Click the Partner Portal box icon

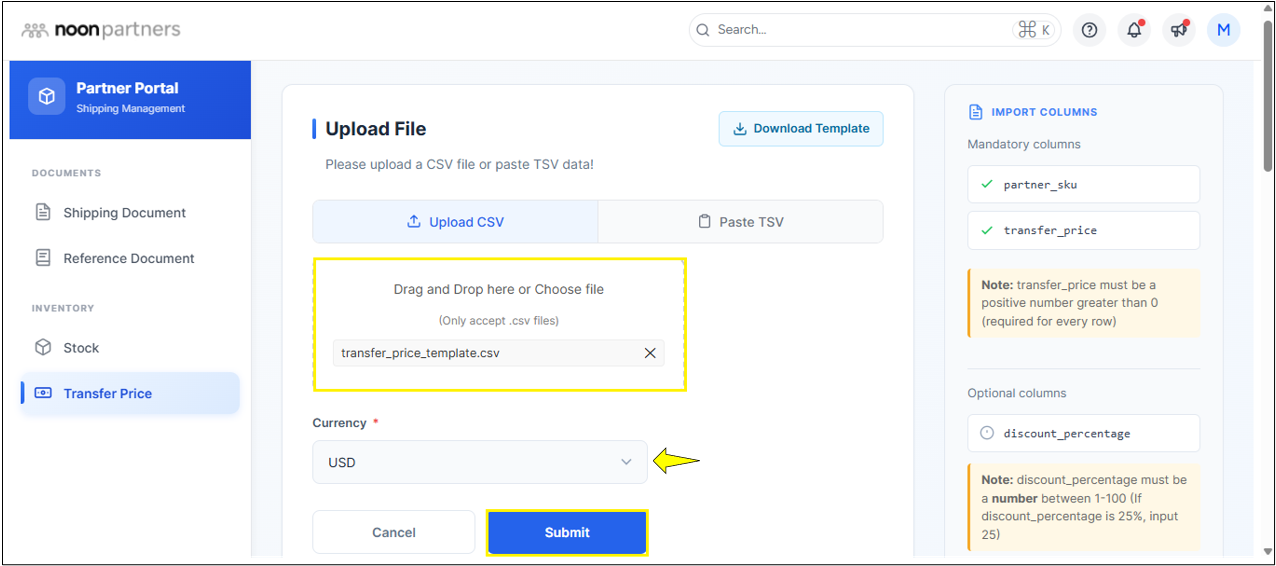(x=46, y=96)
